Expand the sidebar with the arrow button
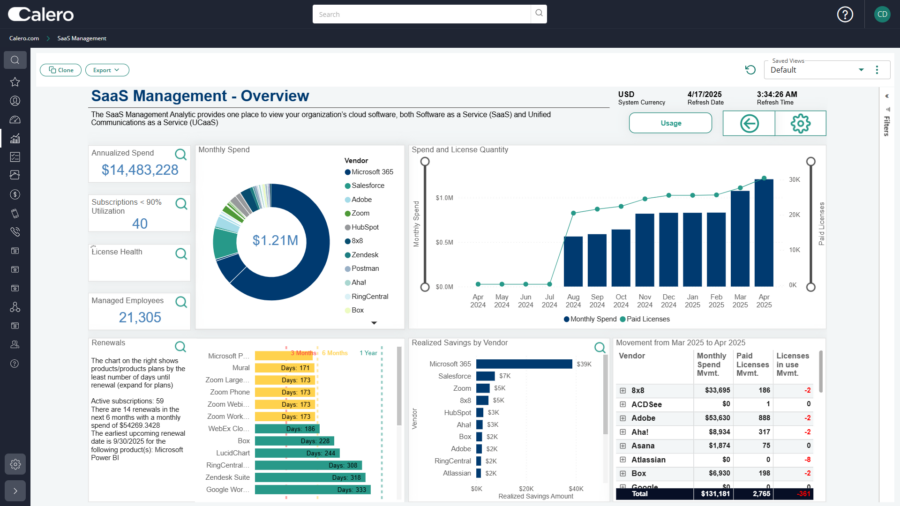900x506 pixels. pyautogui.click(x=15, y=491)
